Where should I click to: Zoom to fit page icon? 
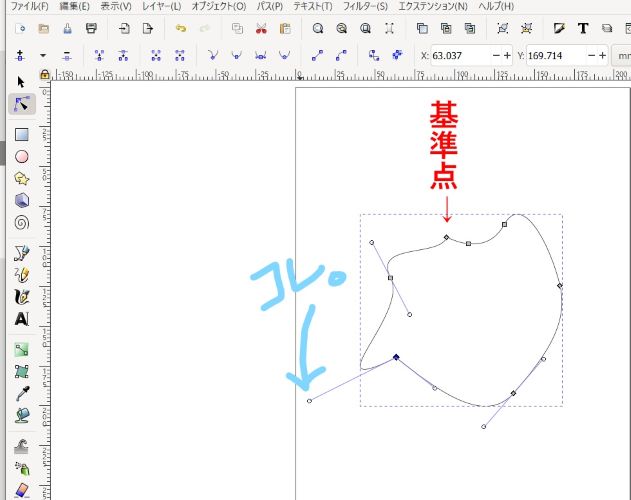coord(365,28)
